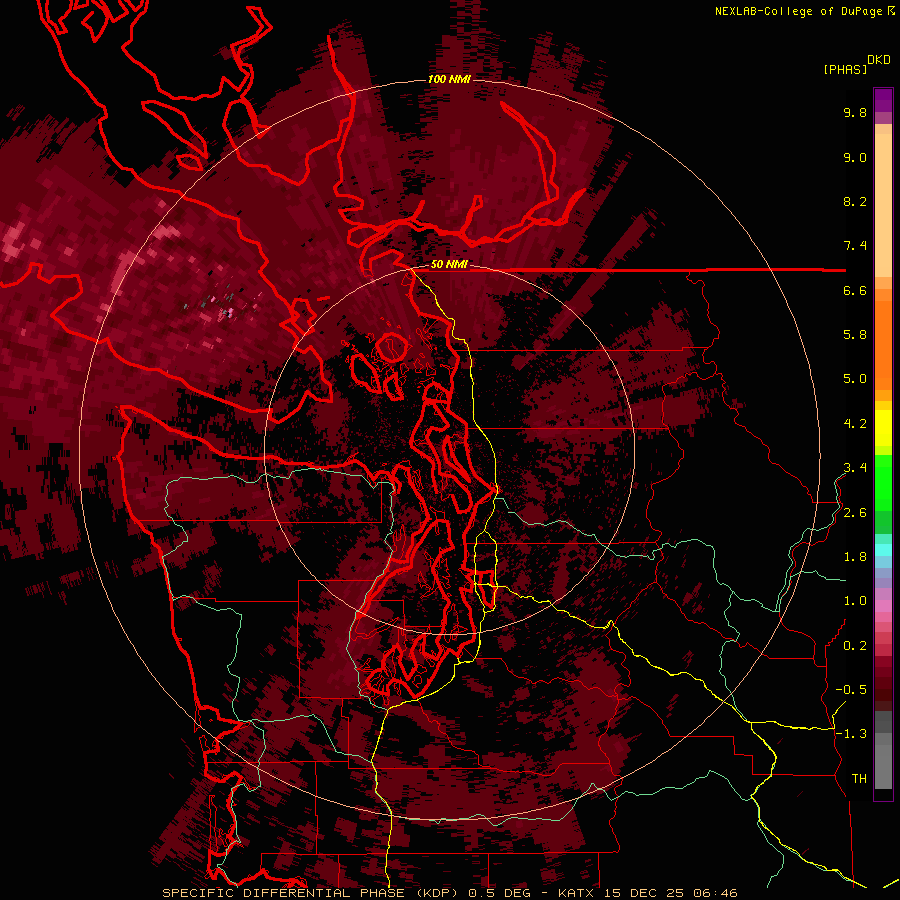Image resolution: width=900 pixels, height=900 pixels.
Task: Select the 2.6 scale value
Action: click(855, 513)
